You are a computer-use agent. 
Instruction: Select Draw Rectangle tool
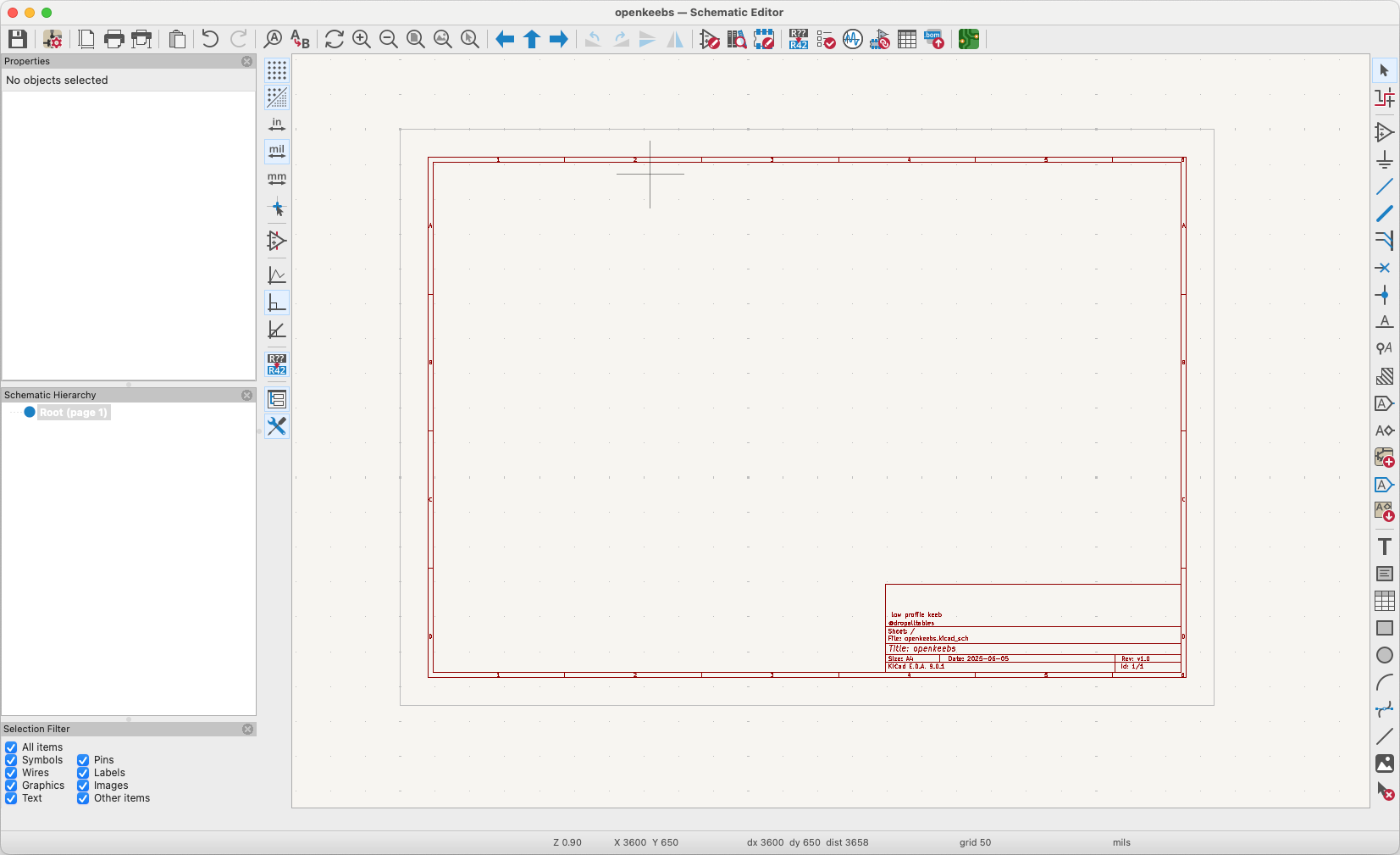coord(1385,628)
